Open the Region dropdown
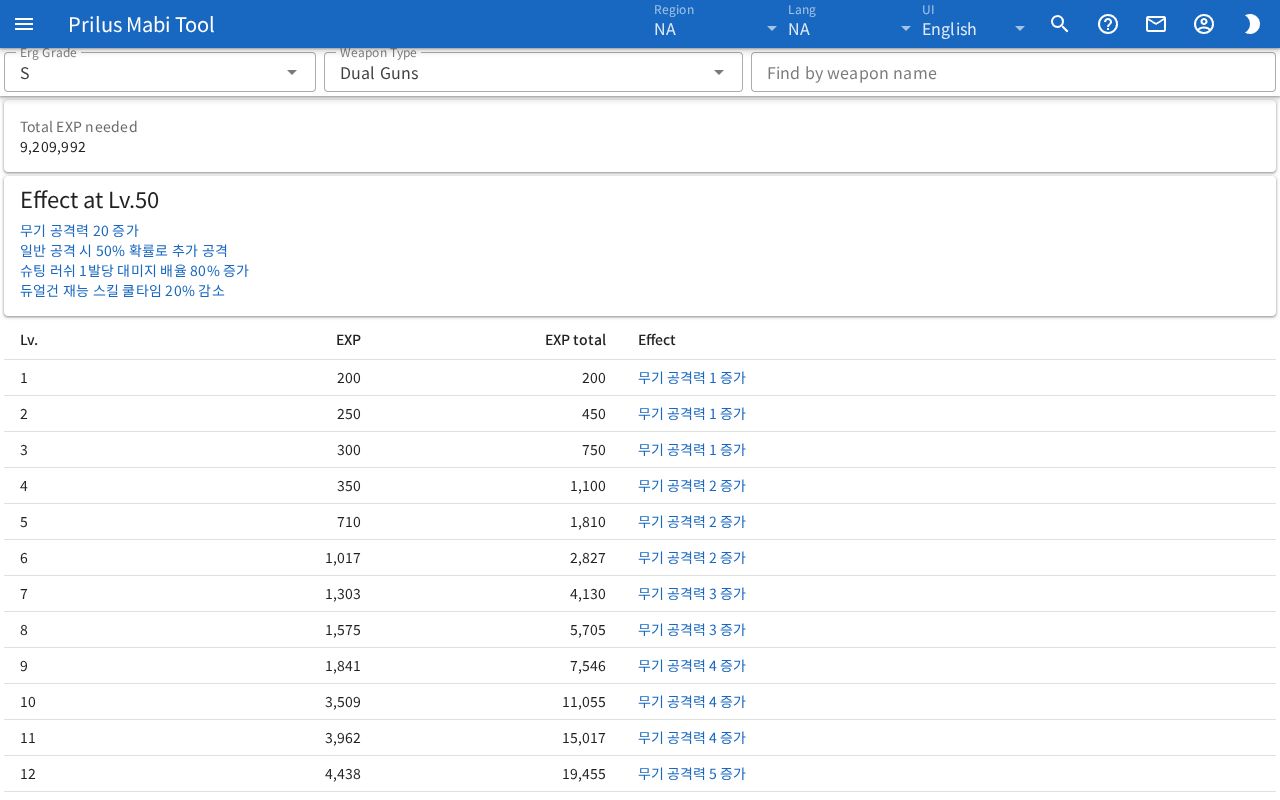This screenshot has width=1280, height=800. point(717,24)
